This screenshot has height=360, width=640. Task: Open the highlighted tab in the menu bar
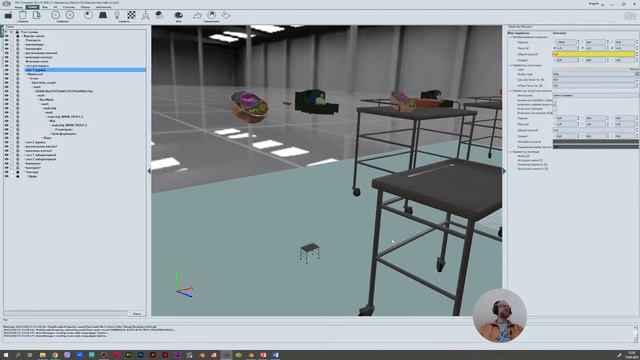pos(32,7)
